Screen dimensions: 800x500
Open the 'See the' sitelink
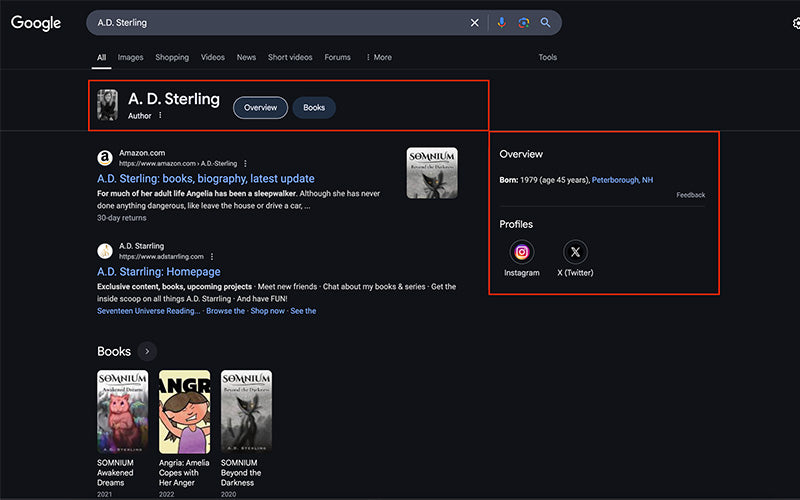click(x=303, y=311)
